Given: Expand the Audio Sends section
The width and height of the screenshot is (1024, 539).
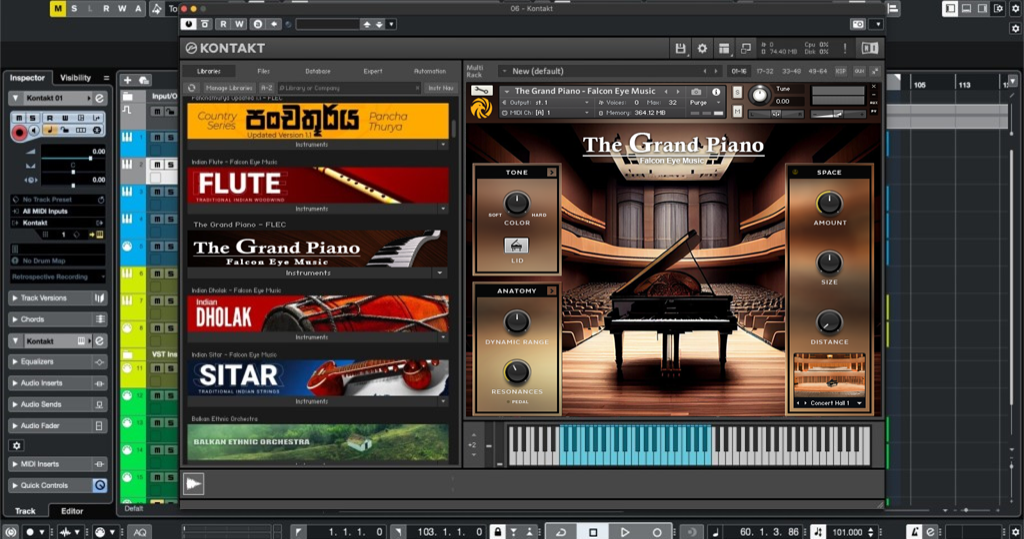Looking at the screenshot, I should (x=58, y=404).
